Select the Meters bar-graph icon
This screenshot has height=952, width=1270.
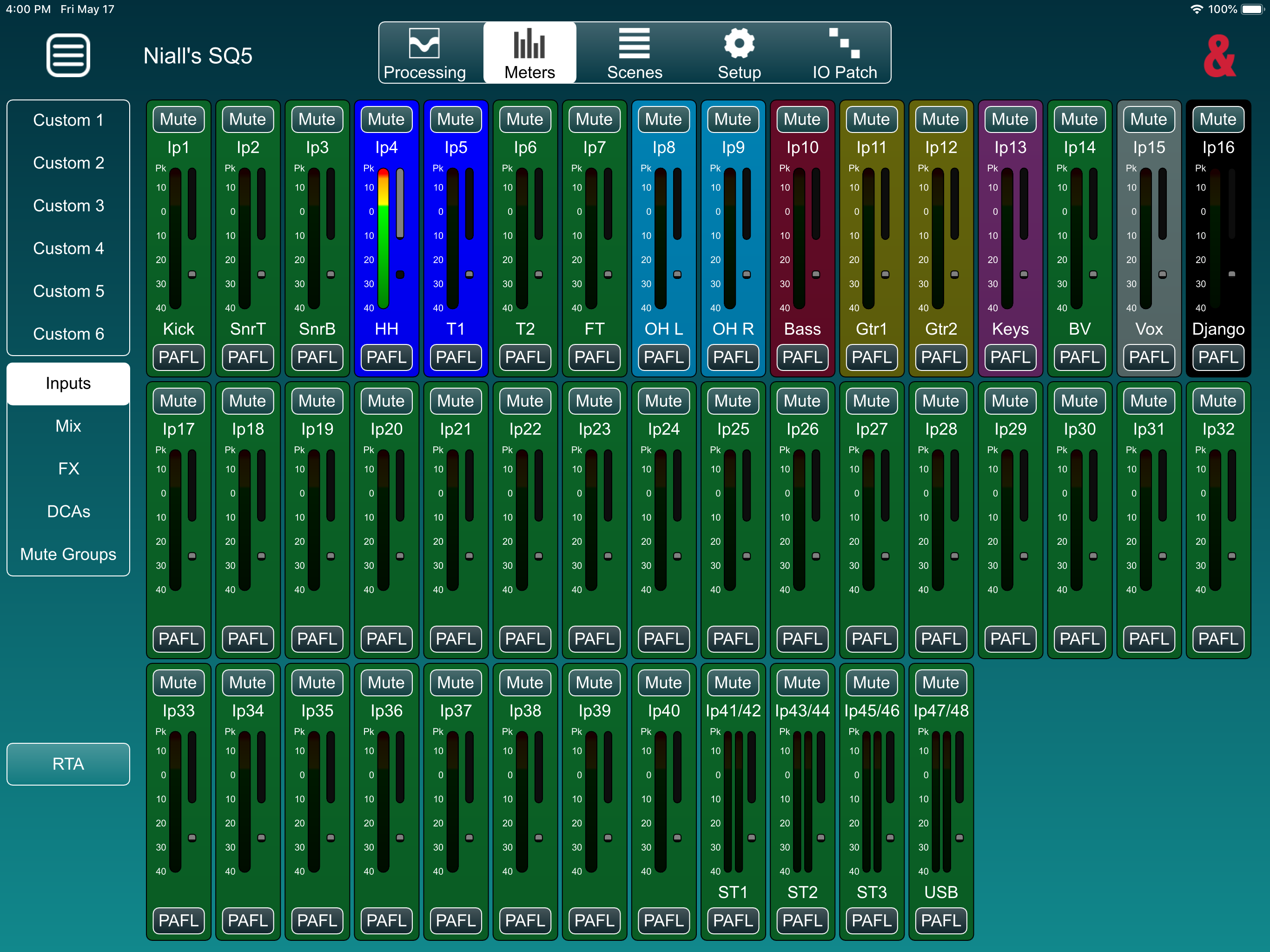[x=529, y=44]
